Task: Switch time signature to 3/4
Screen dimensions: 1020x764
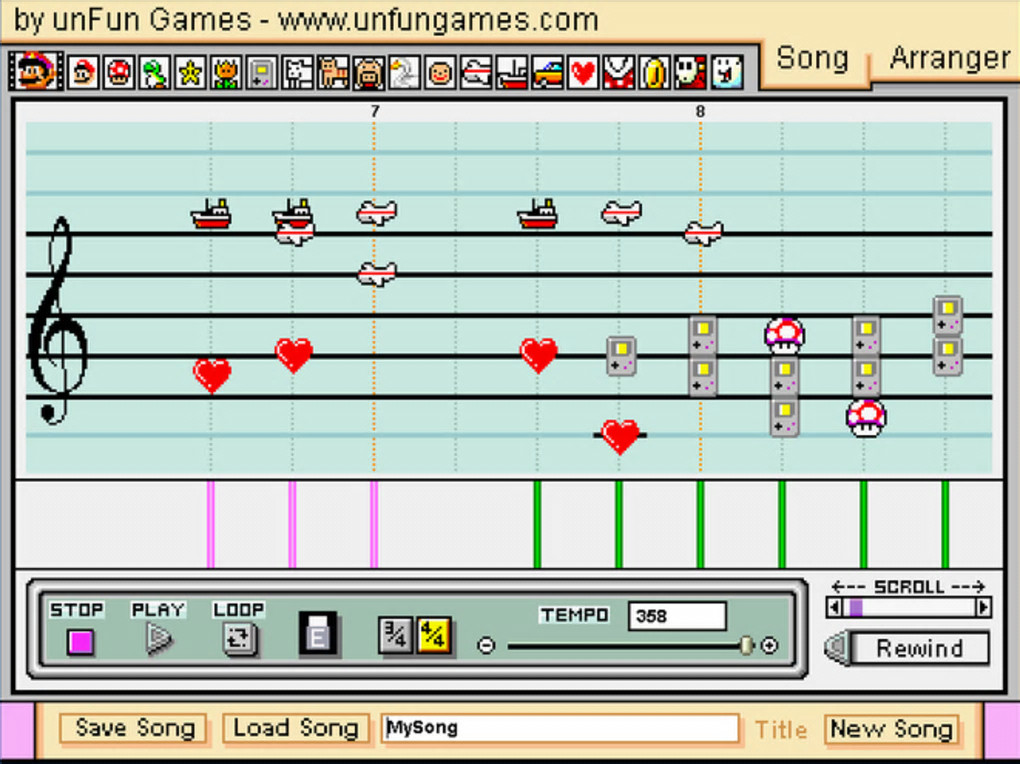Action: click(395, 634)
